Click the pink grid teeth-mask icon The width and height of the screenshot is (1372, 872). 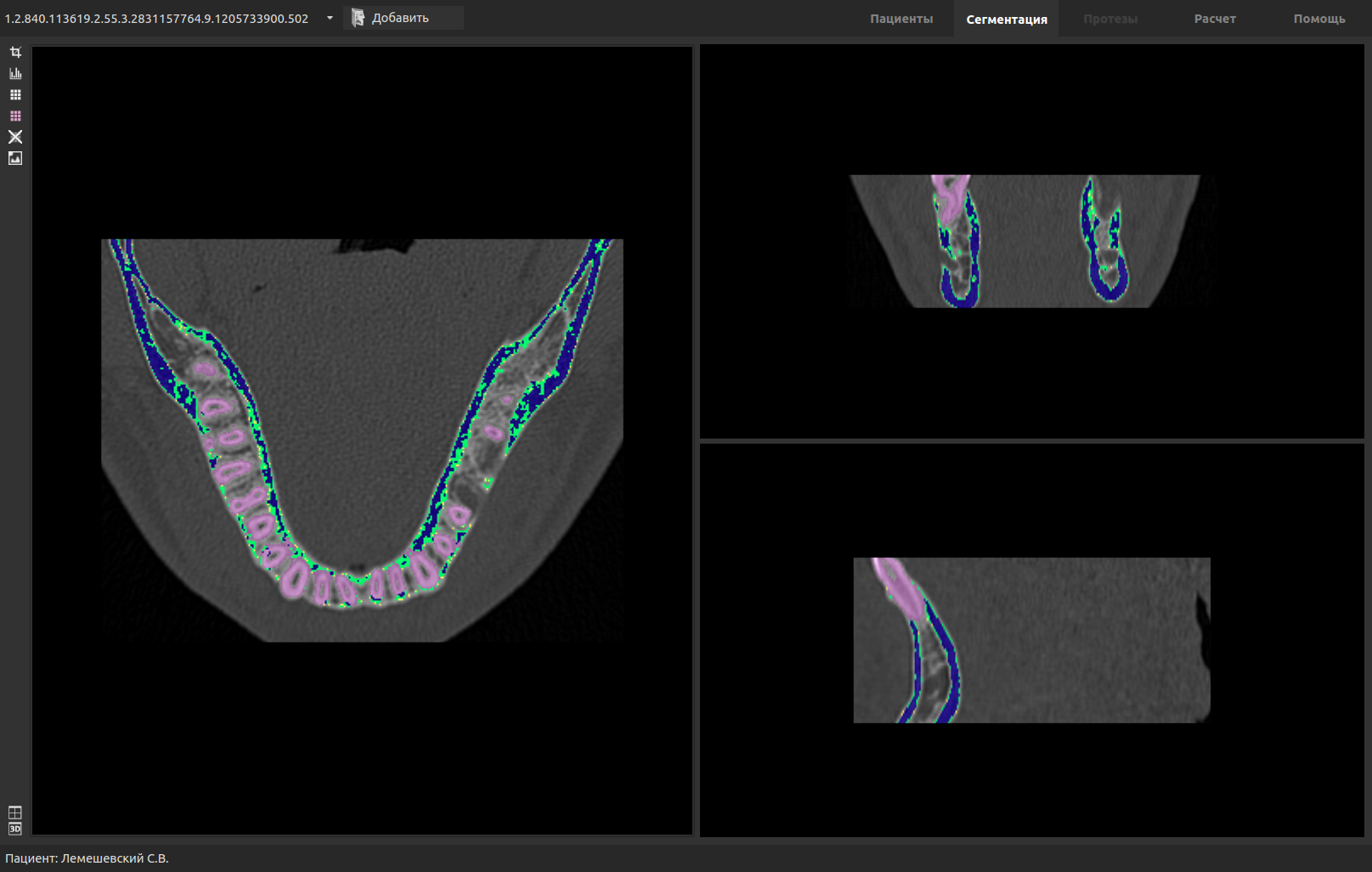[x=15, y=116]
